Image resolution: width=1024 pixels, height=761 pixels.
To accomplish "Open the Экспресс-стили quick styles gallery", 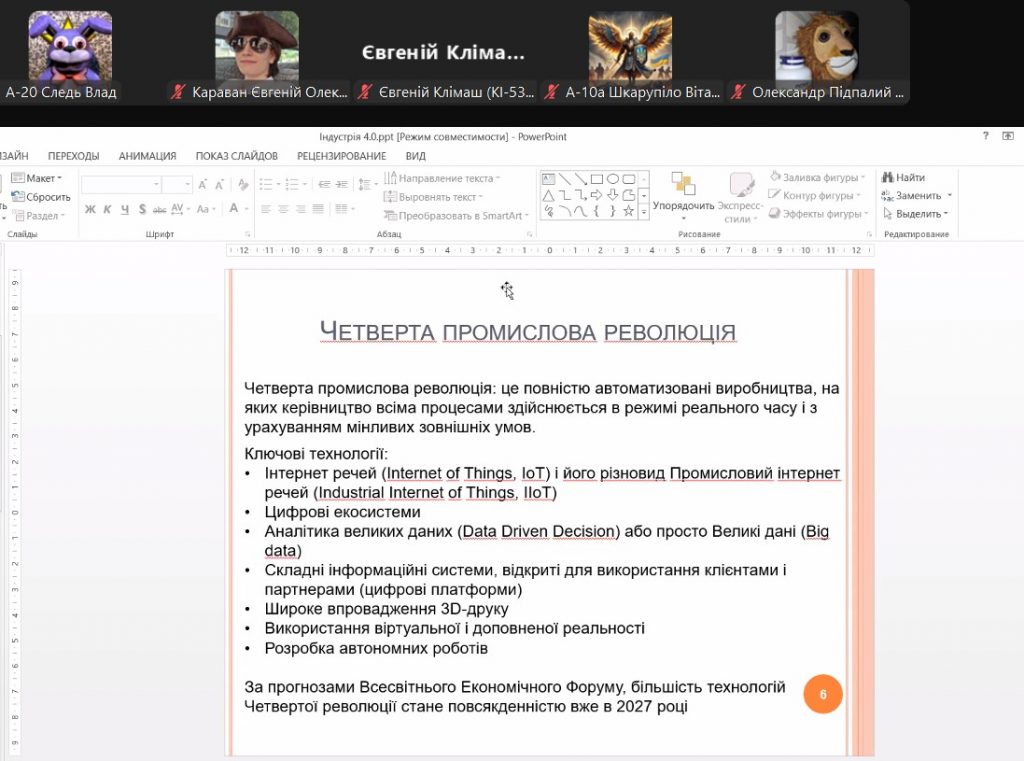I will coord(741,197).
